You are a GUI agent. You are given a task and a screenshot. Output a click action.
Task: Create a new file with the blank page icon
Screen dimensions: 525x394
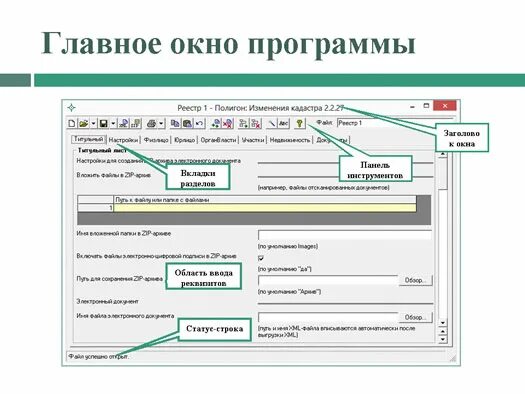pyautogui.click(x=72, y=124)
